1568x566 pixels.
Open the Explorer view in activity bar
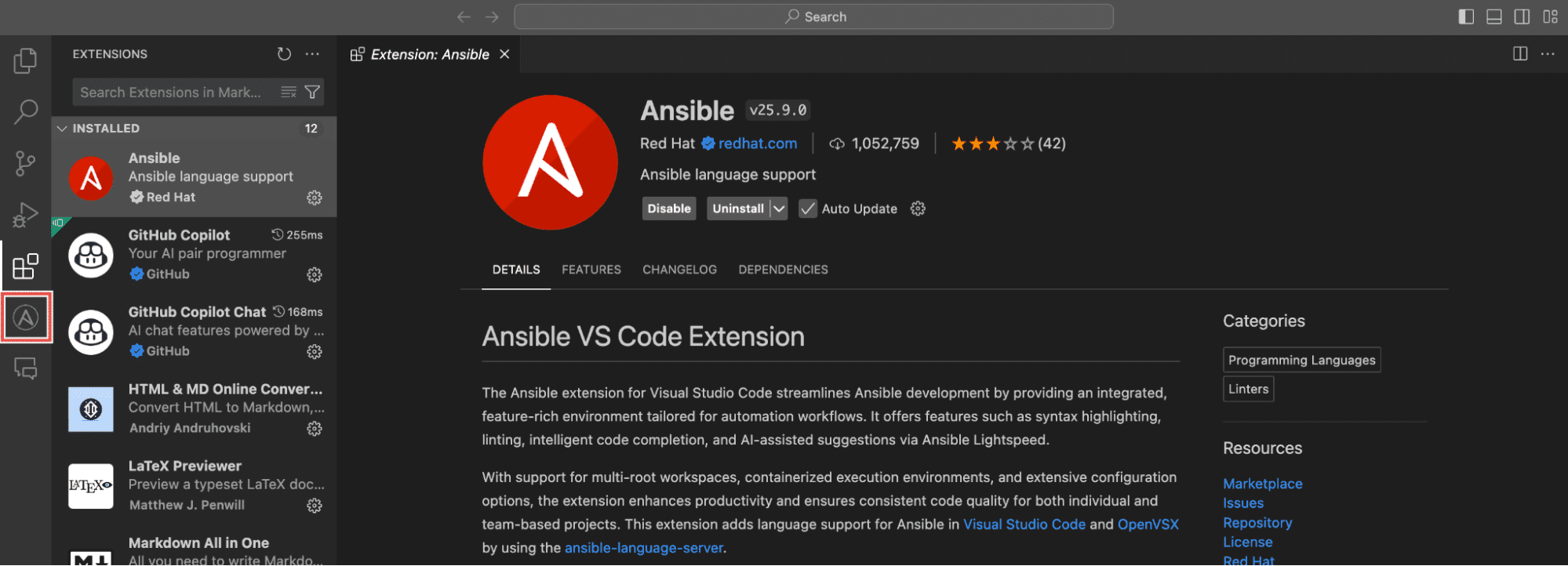pyautogui.click(x=25, y=60)
